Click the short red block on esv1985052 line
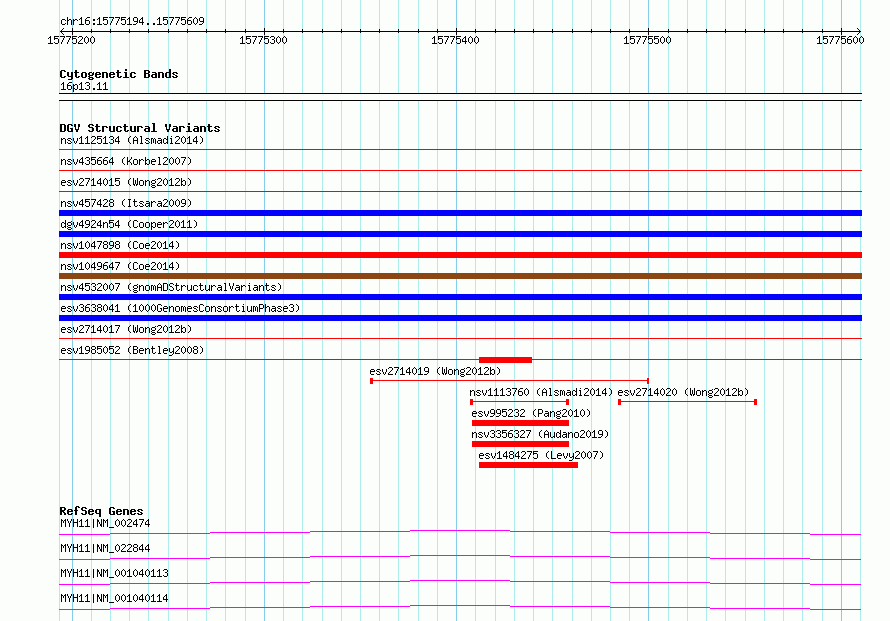The image size is (890, 621). [505, 360]
